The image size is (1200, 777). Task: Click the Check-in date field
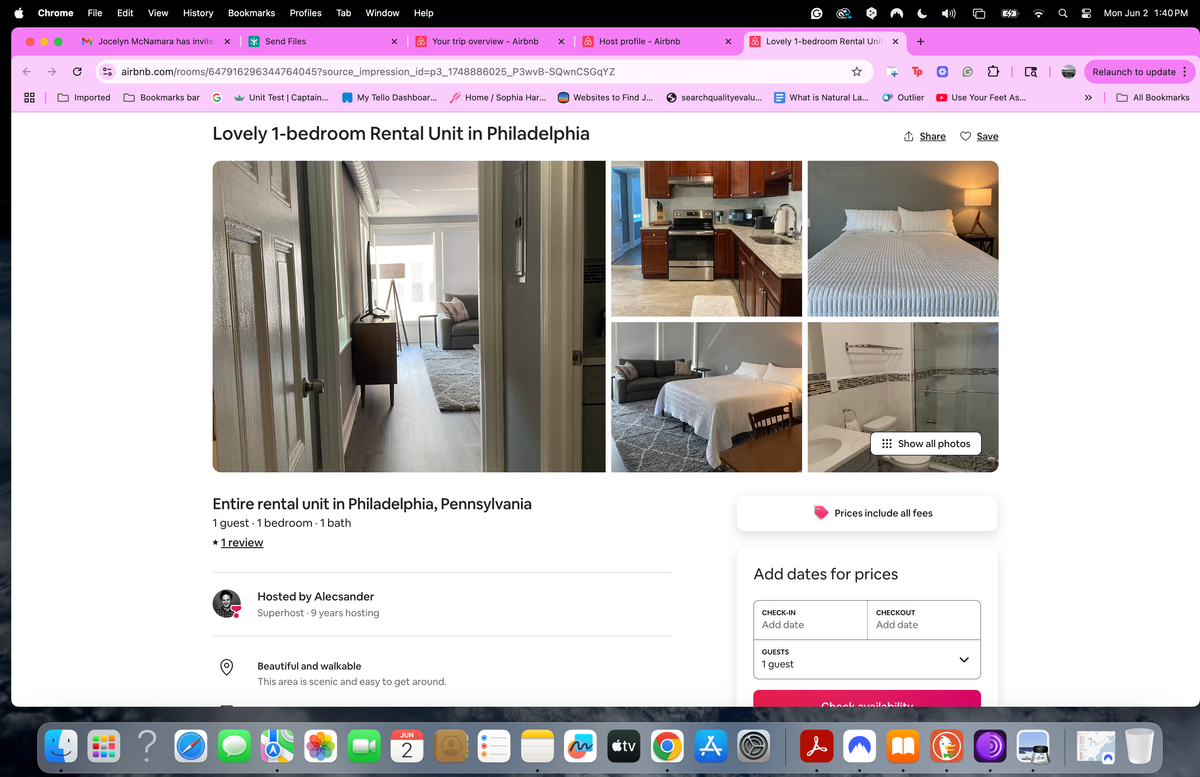point(809,619)
